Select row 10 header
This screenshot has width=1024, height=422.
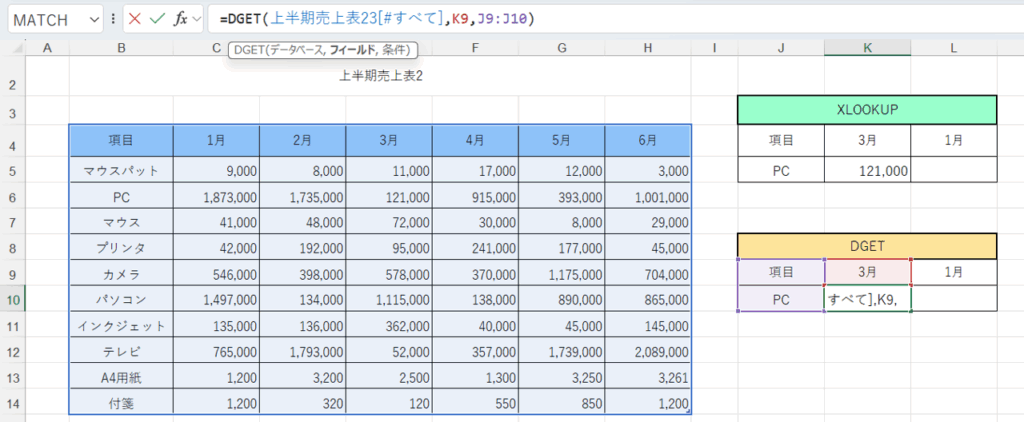click(x=15, y=299)
